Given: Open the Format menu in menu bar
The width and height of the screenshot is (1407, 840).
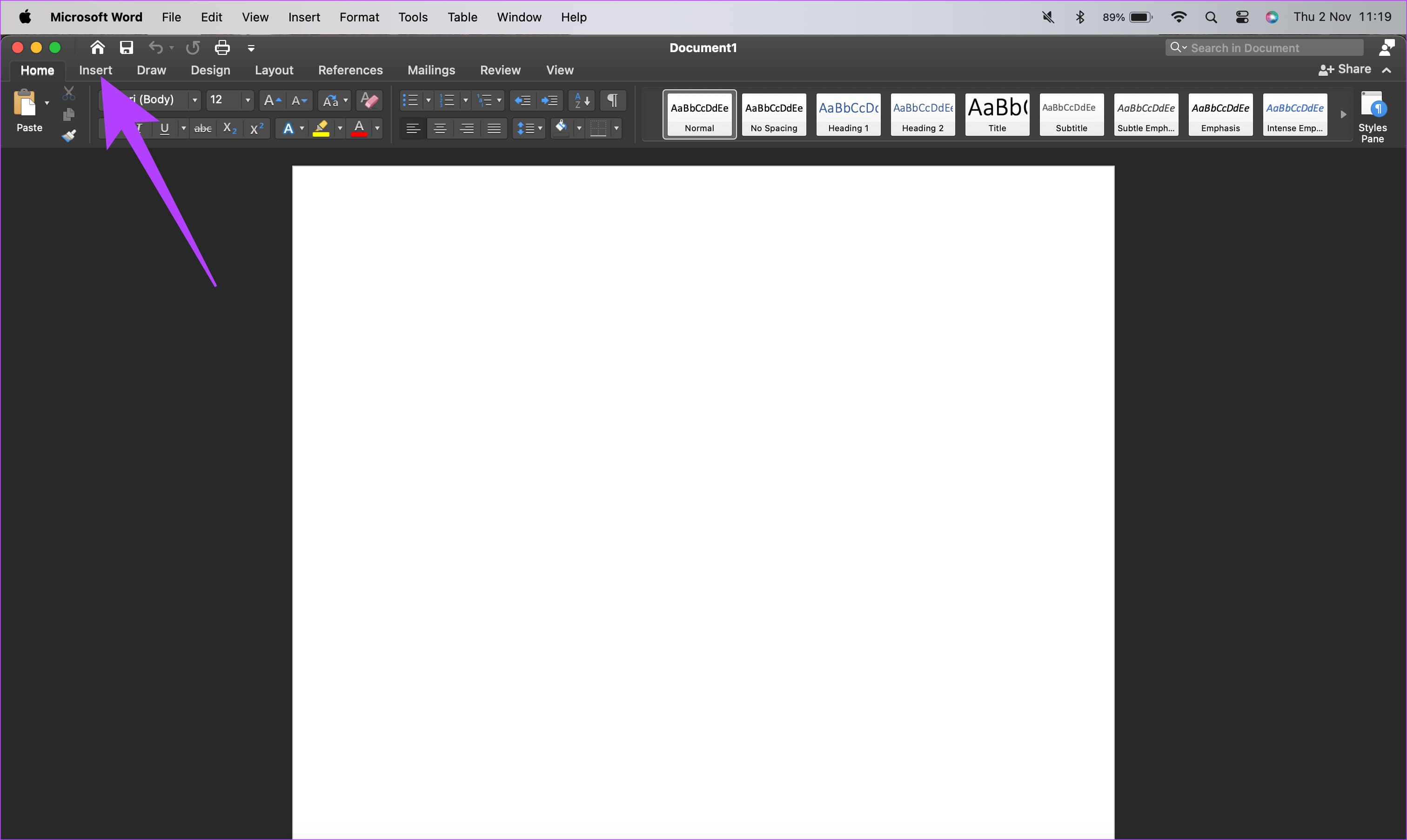Looking at the screenshot, I should pyautogui.click(x=359, y=17).
